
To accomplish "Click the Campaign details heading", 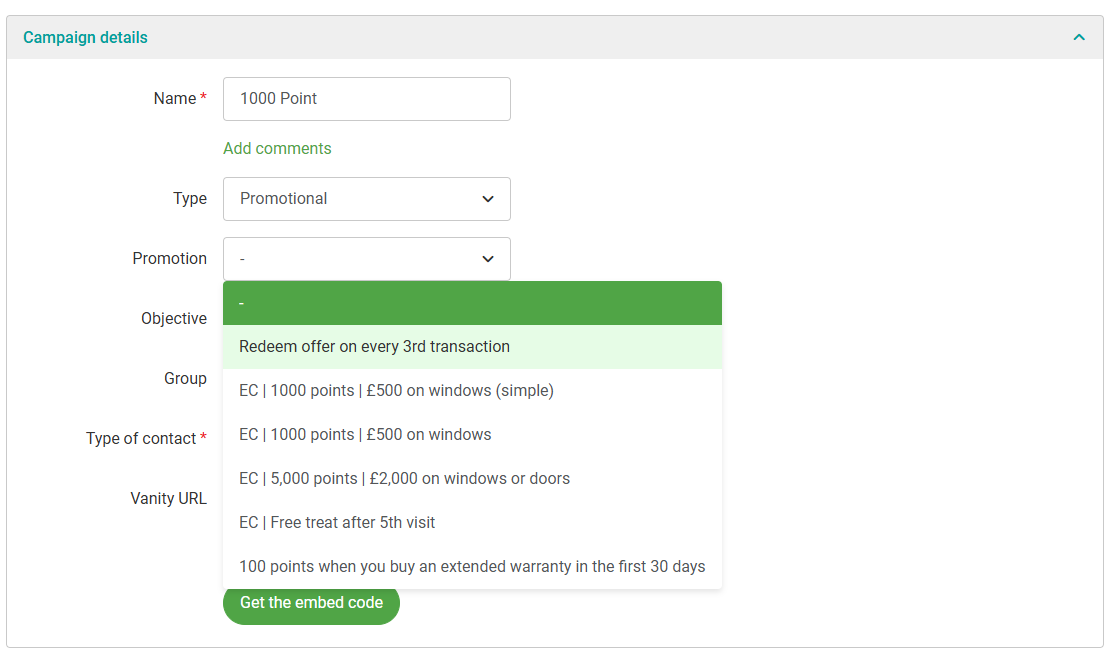I will pos(85,38).
